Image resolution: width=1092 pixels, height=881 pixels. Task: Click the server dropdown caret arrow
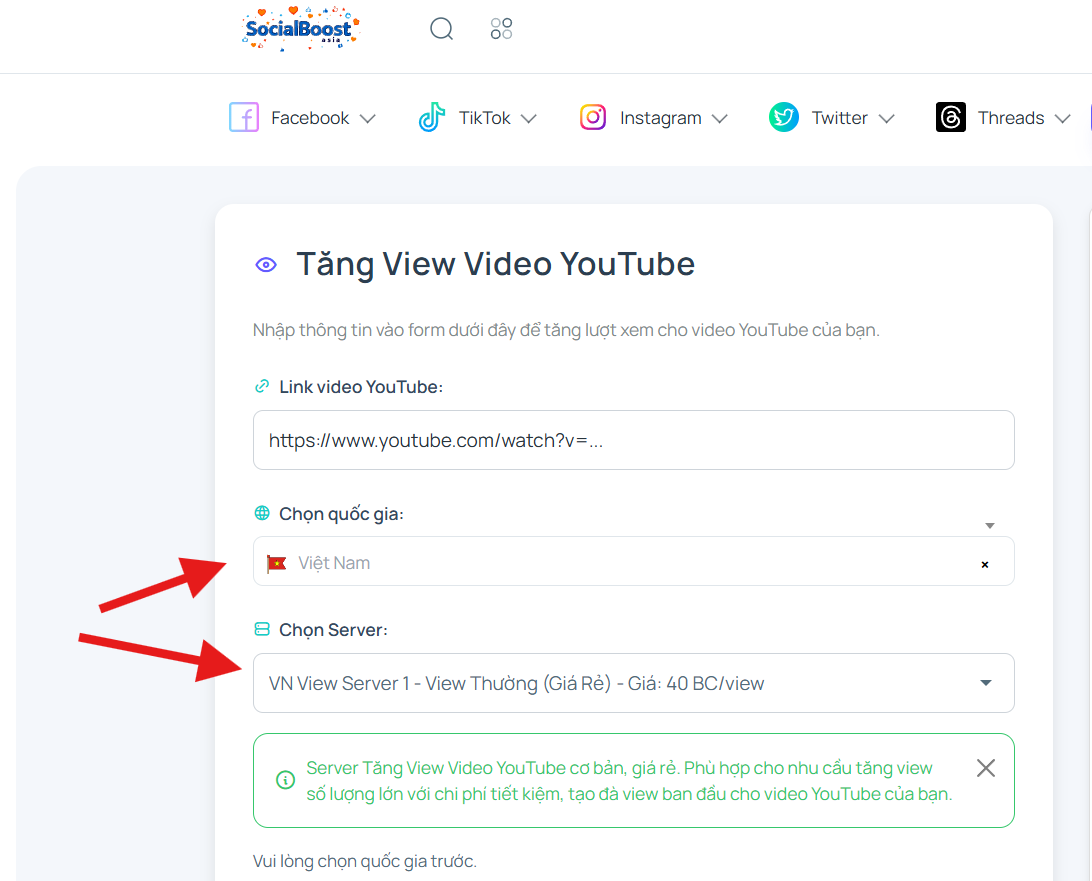point(985,683)
